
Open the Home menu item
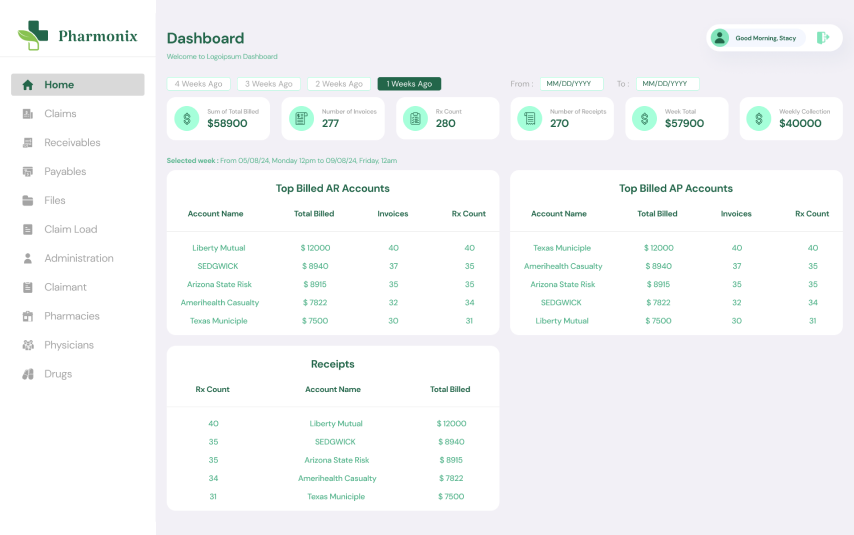pyautogui.click(x=78, y=84)
